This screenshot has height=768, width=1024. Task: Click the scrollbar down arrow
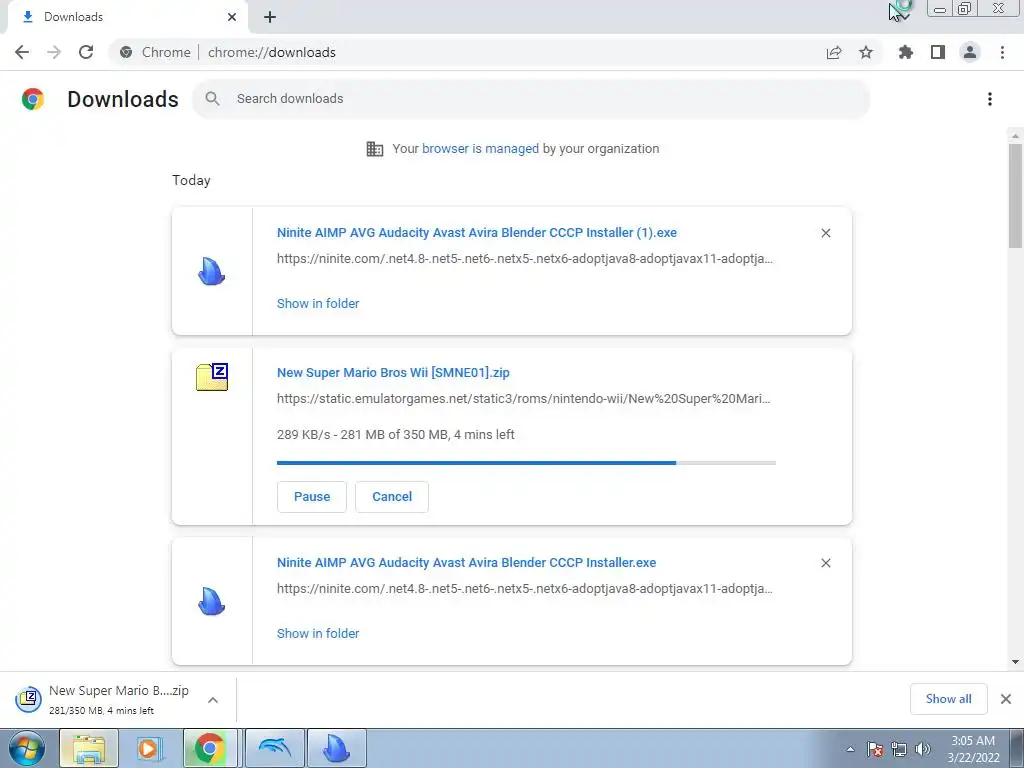1015,662
